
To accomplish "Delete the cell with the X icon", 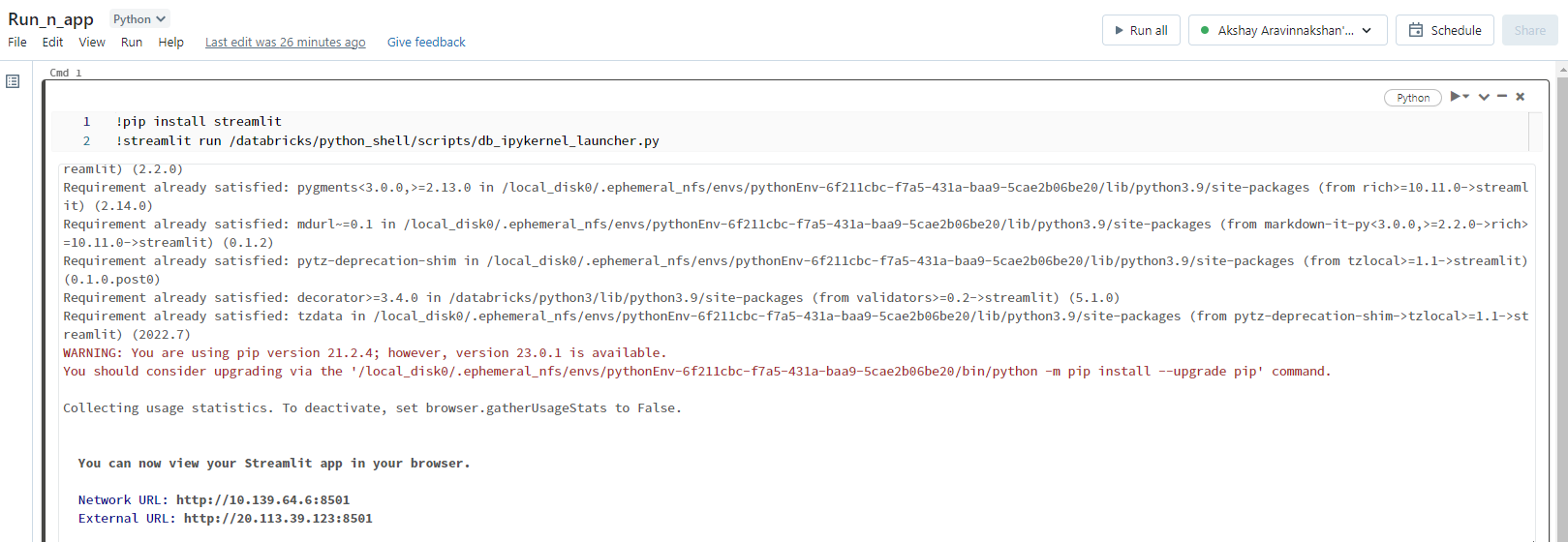I will point(1521,97).
